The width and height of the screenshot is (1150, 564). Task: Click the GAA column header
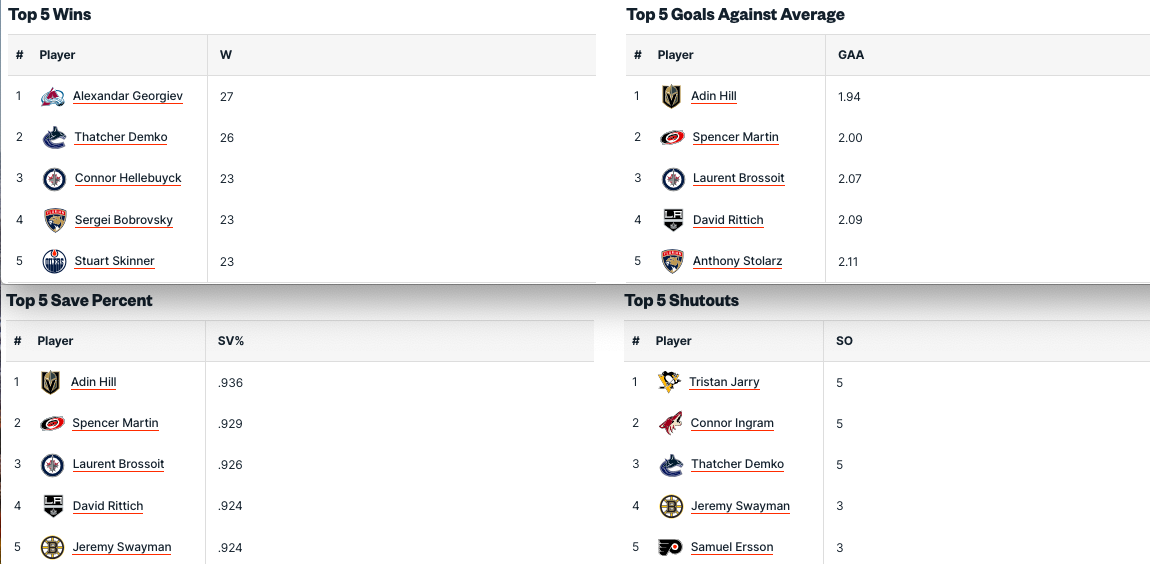click(x=851, y=55)
